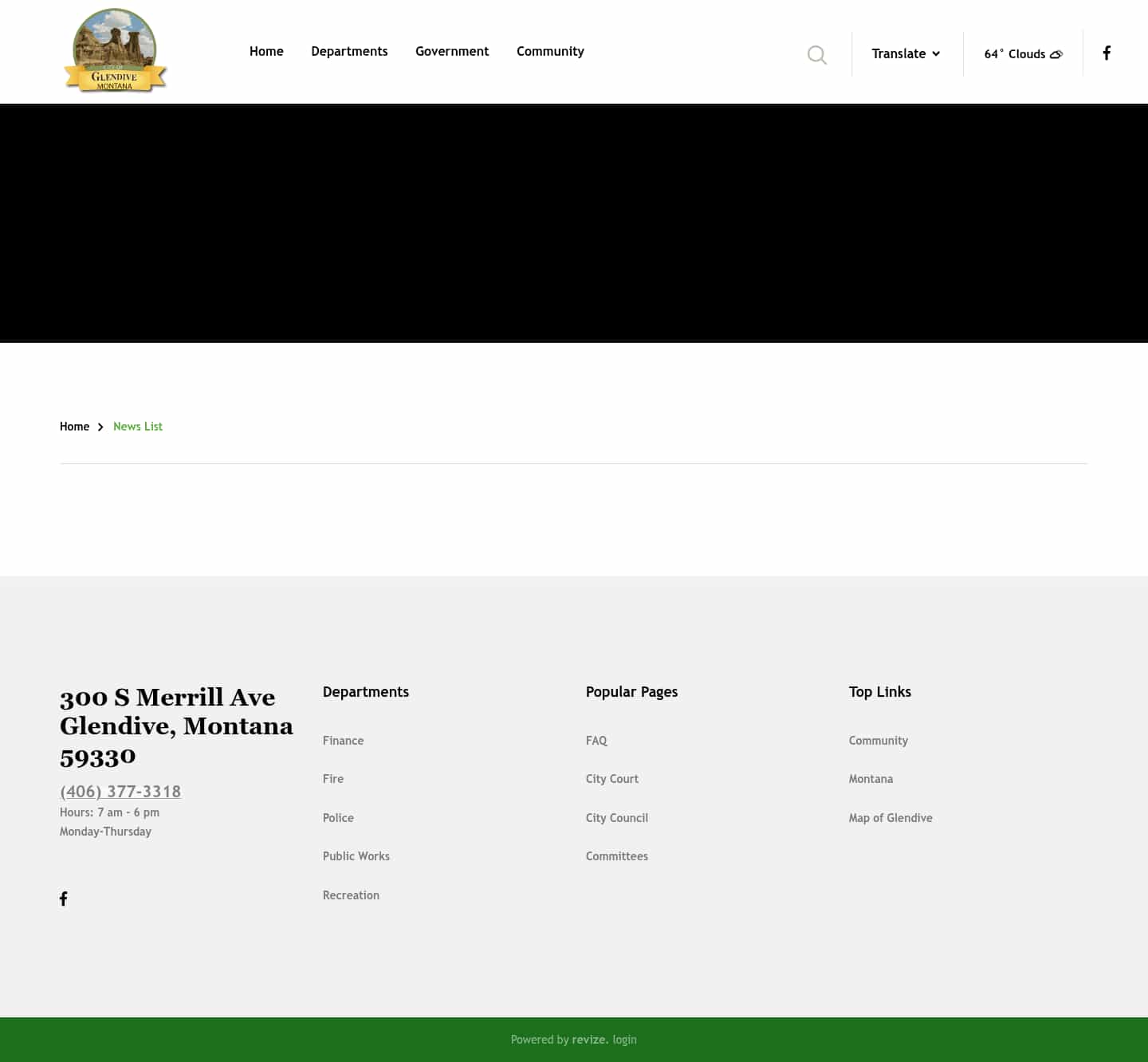Image resolution: width=1148 pixels, height=1062 pixels.
Task: Click the login link in the footer
Action: [625, 1040]
